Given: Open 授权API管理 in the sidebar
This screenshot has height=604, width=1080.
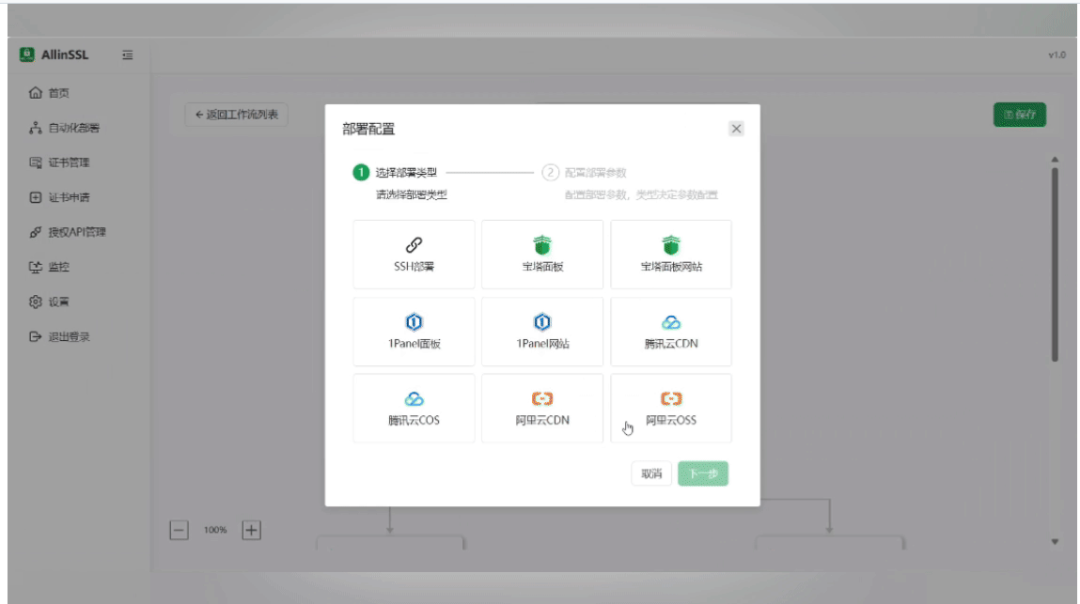Looking at the screenshot, I should [x=68, y=232].
